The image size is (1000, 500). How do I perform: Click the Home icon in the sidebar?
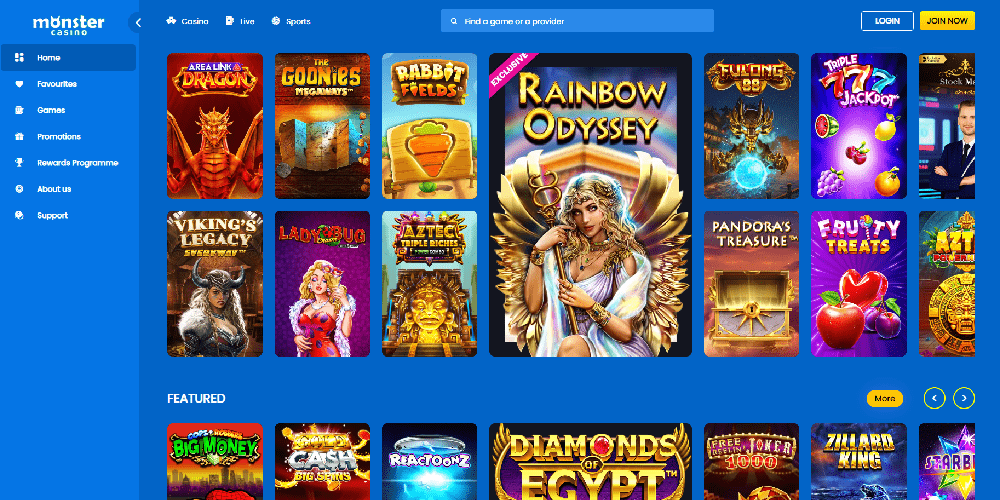pyautogui.click(x=19, y=58)
